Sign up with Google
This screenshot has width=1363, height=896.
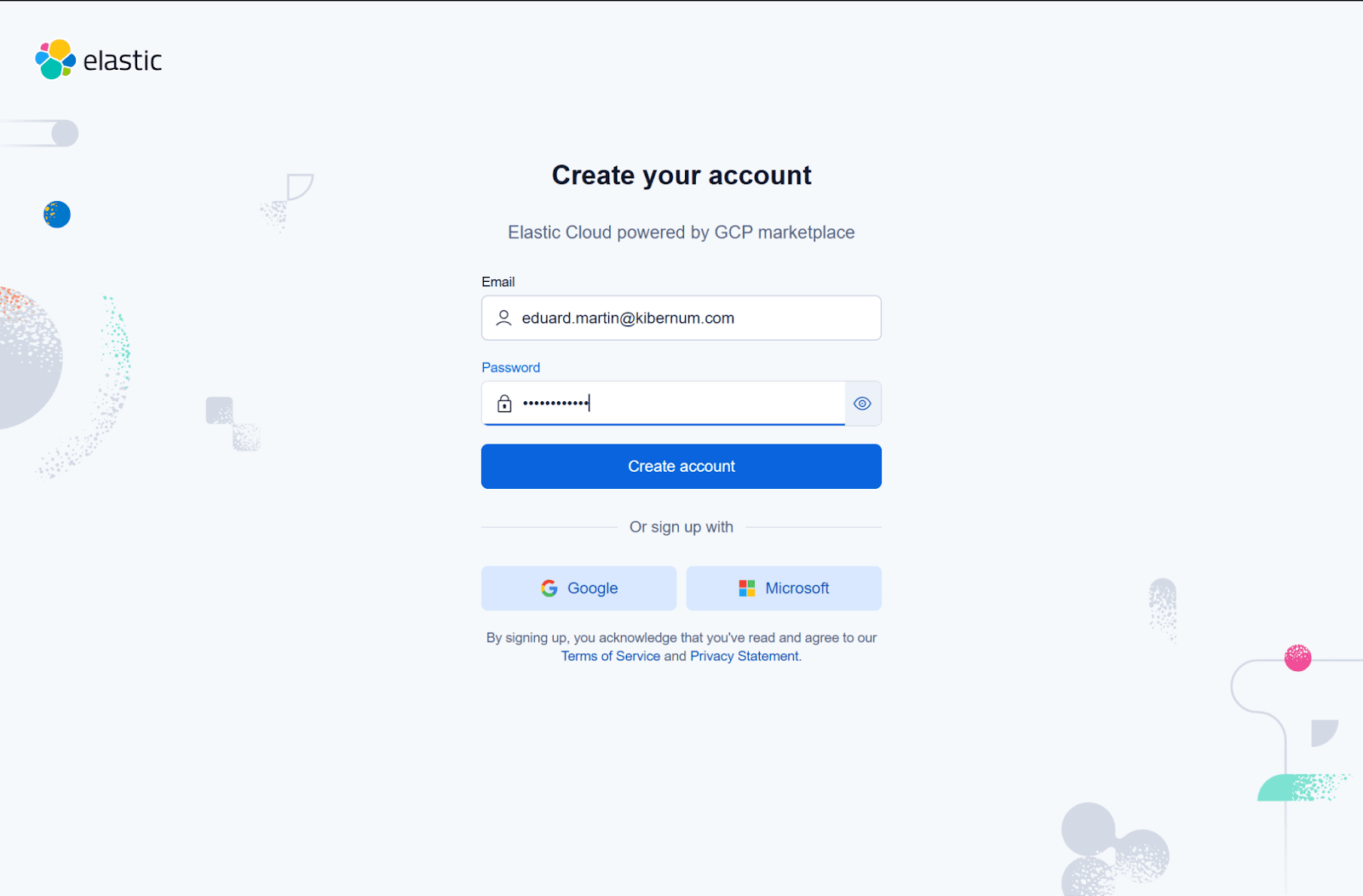click(578, 588)
